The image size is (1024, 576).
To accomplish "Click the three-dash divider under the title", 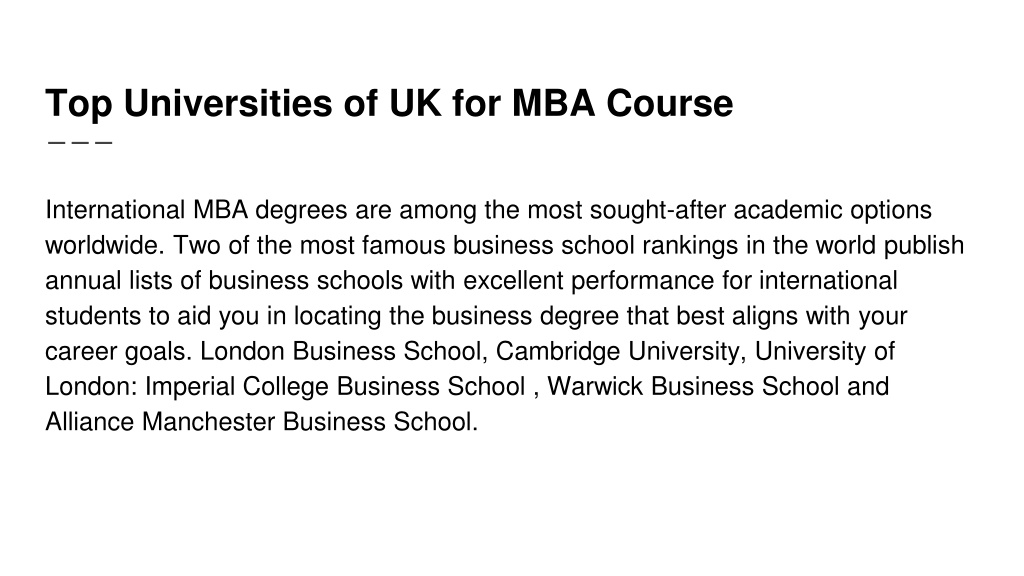I will (80, 142).
